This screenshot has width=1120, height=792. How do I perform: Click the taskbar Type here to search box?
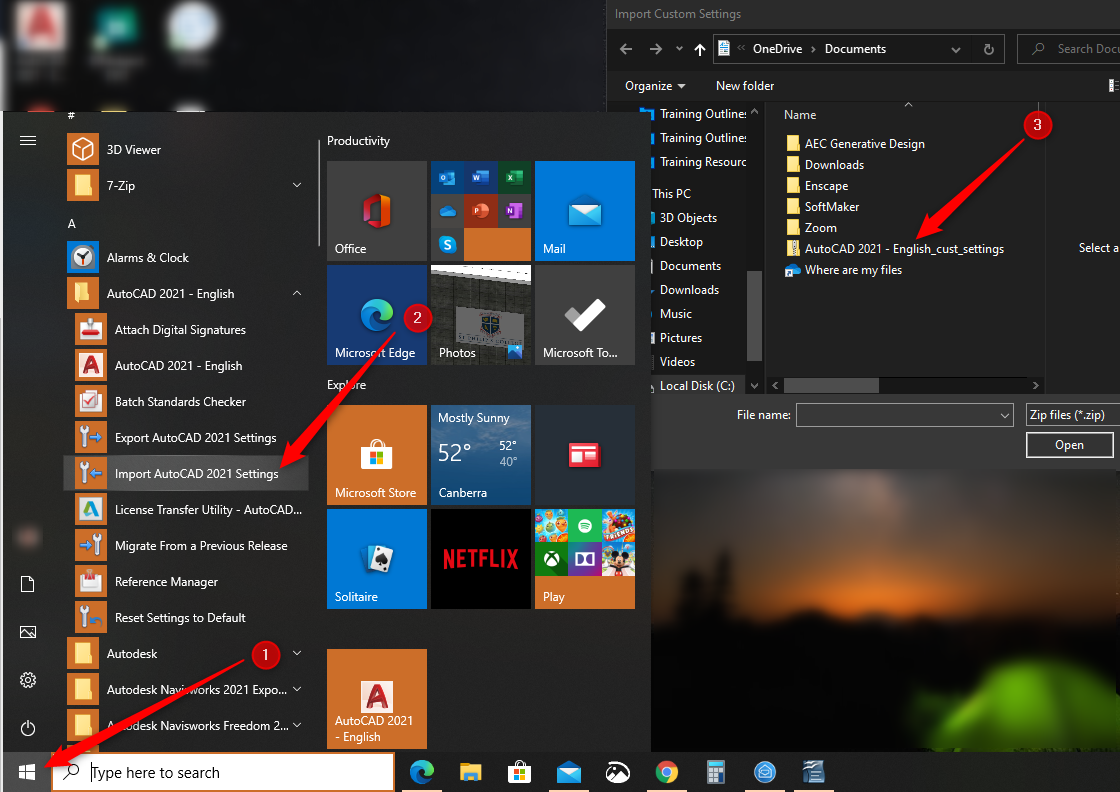tap(223, 772)
